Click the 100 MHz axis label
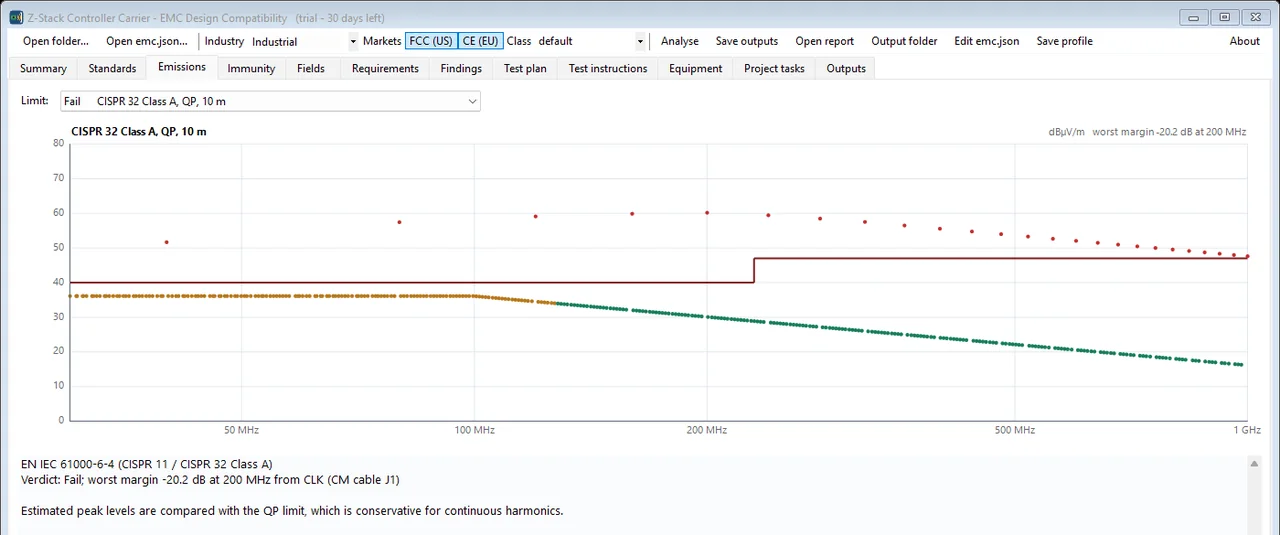The height and width of the screenshot is (535, 1280). (474, 430)
